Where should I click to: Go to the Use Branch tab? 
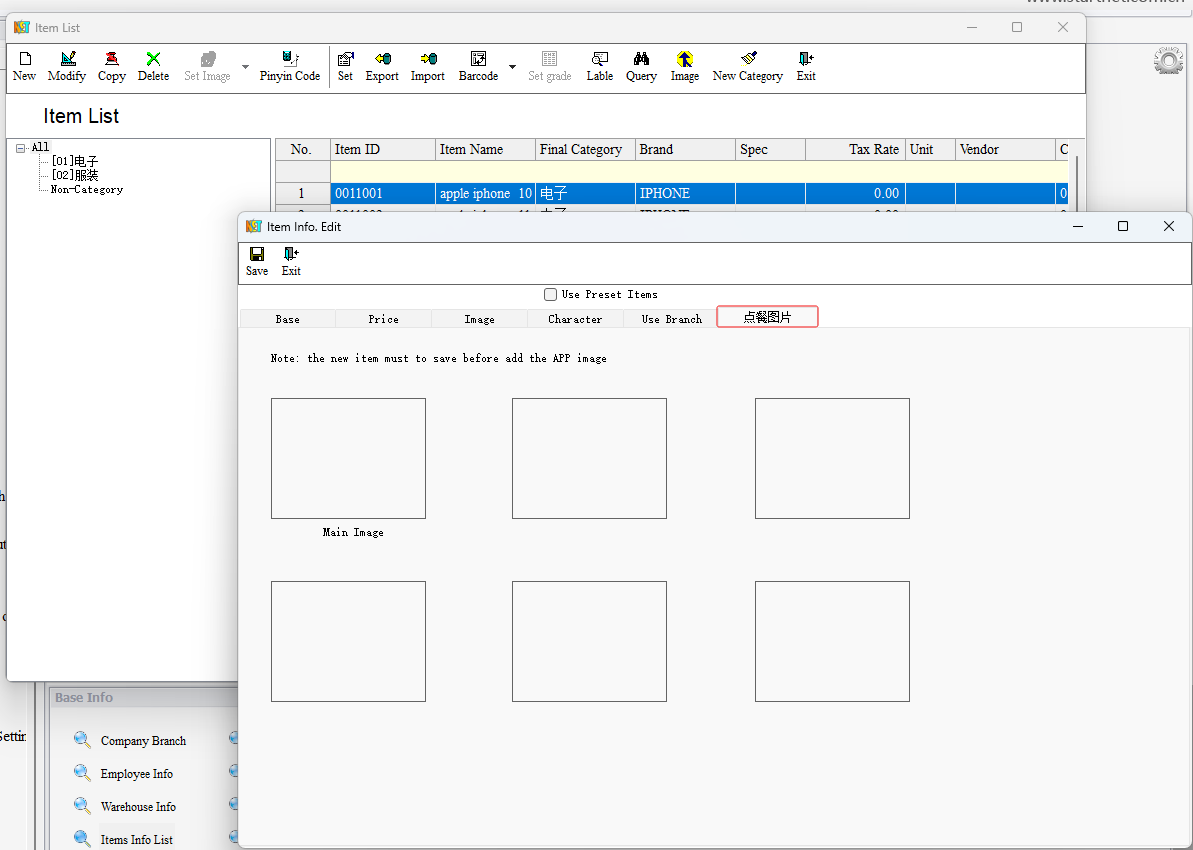pyautogui.click(x=671, y=319)
